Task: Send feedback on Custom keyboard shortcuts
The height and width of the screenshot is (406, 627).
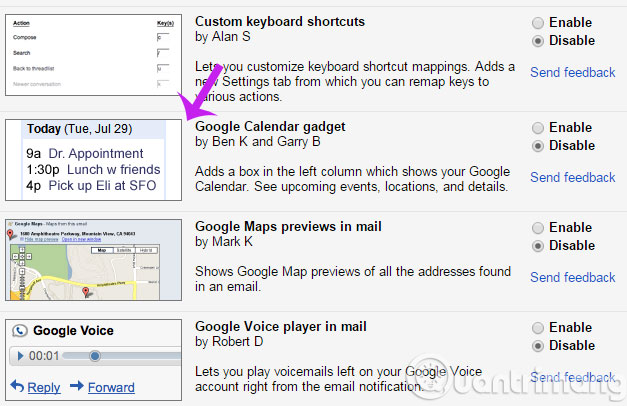Action: coord(572,72)
